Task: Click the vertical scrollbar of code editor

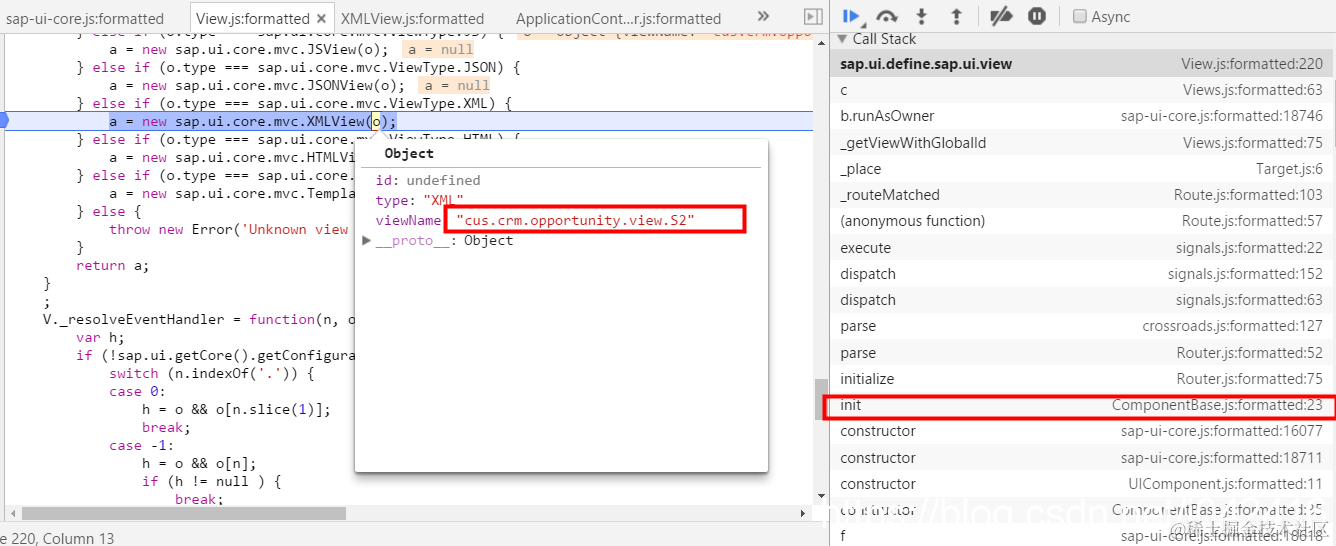Action: [x=821, y=399]
